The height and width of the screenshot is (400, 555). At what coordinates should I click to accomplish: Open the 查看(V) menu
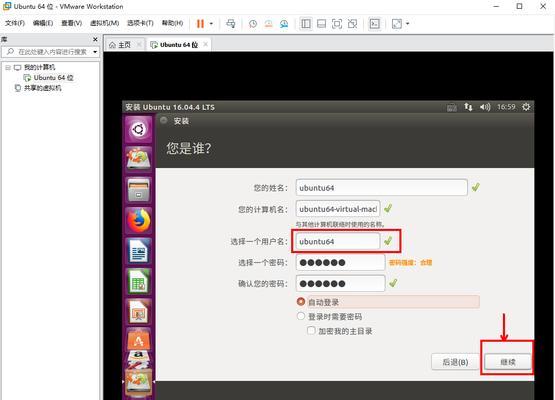tap(71, 23)
